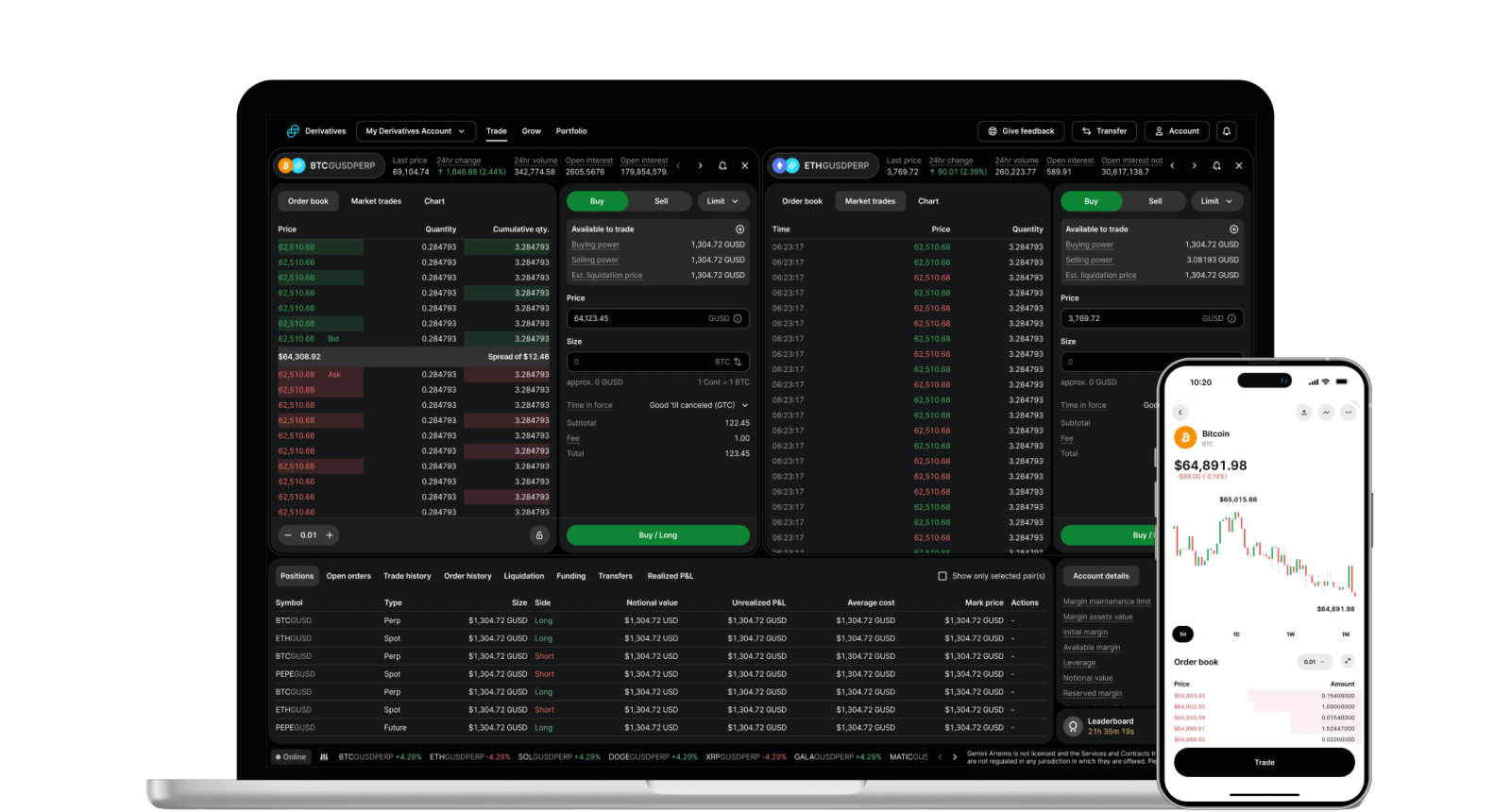
Task: Tap the back arrow on the phone app
Action: pos(1180,413)
